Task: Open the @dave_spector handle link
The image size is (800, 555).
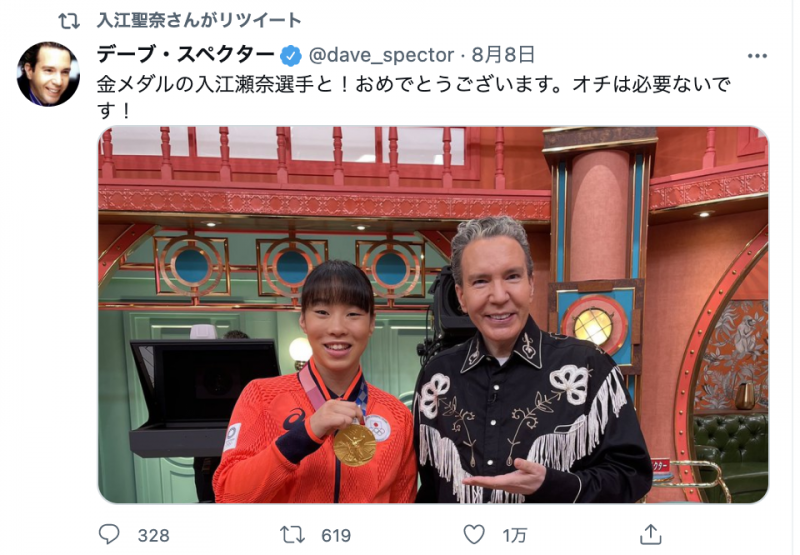Action: pyautogui.click(x=382, y=55)
